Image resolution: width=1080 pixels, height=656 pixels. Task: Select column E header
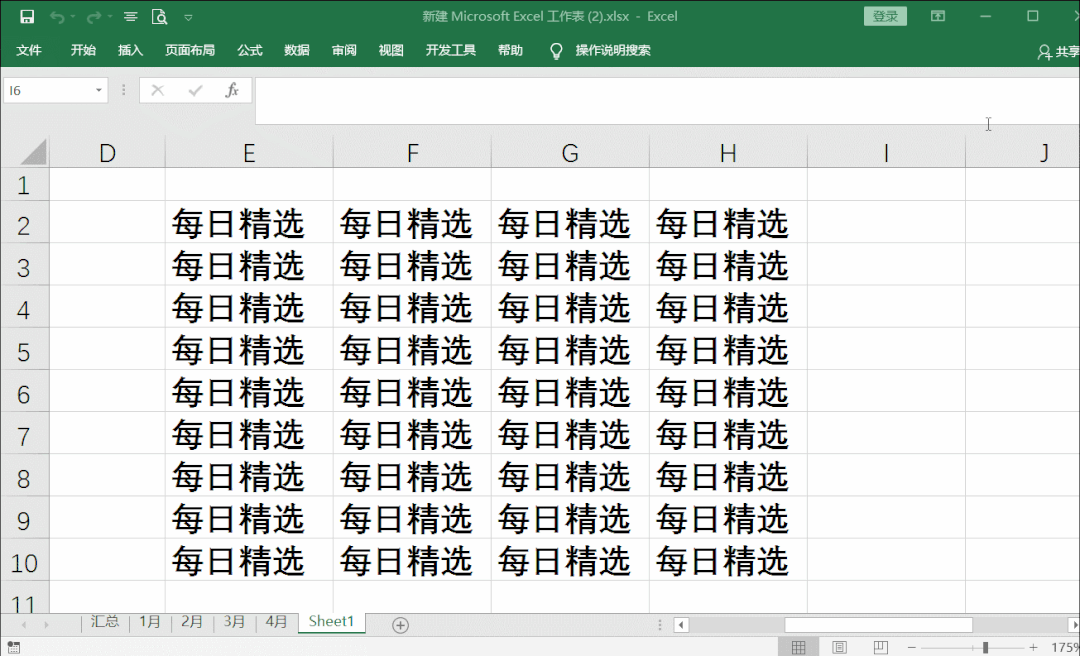(x=249, y=152)
